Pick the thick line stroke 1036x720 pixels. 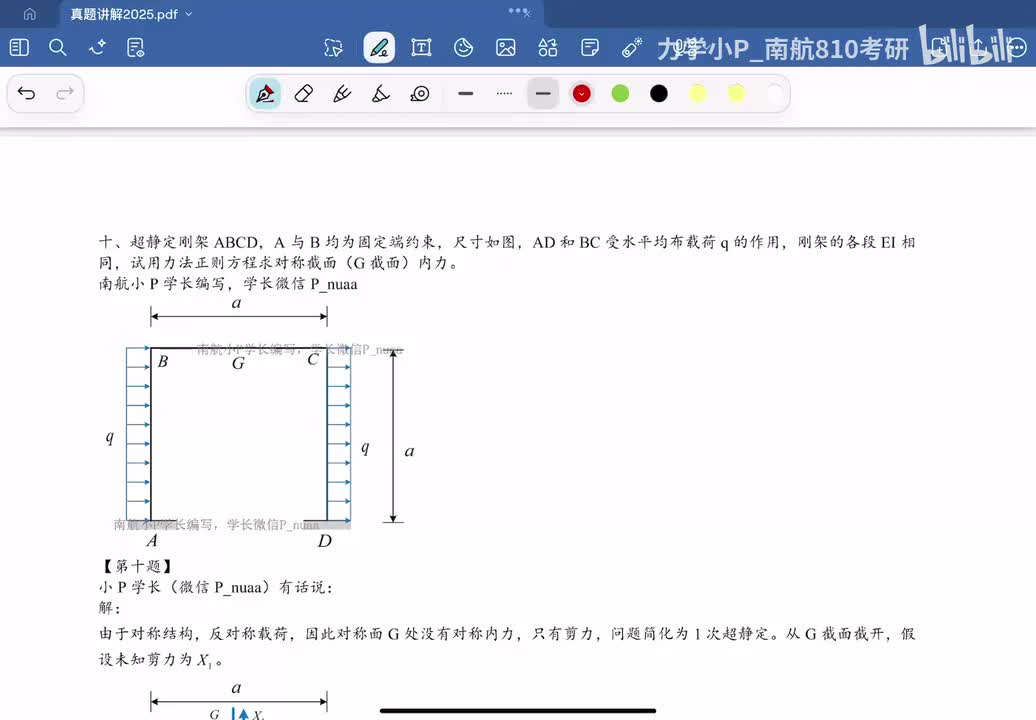tap(543, 94)
